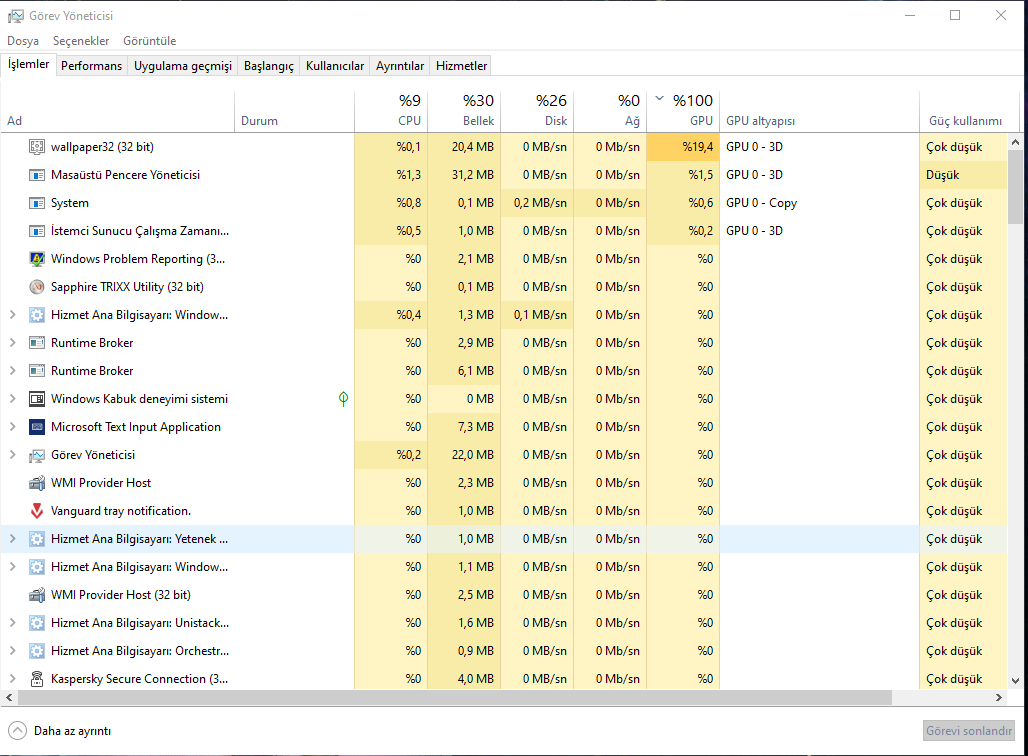Click the System process icon
Screen dimensions: 1028x756
coord(37,203)
